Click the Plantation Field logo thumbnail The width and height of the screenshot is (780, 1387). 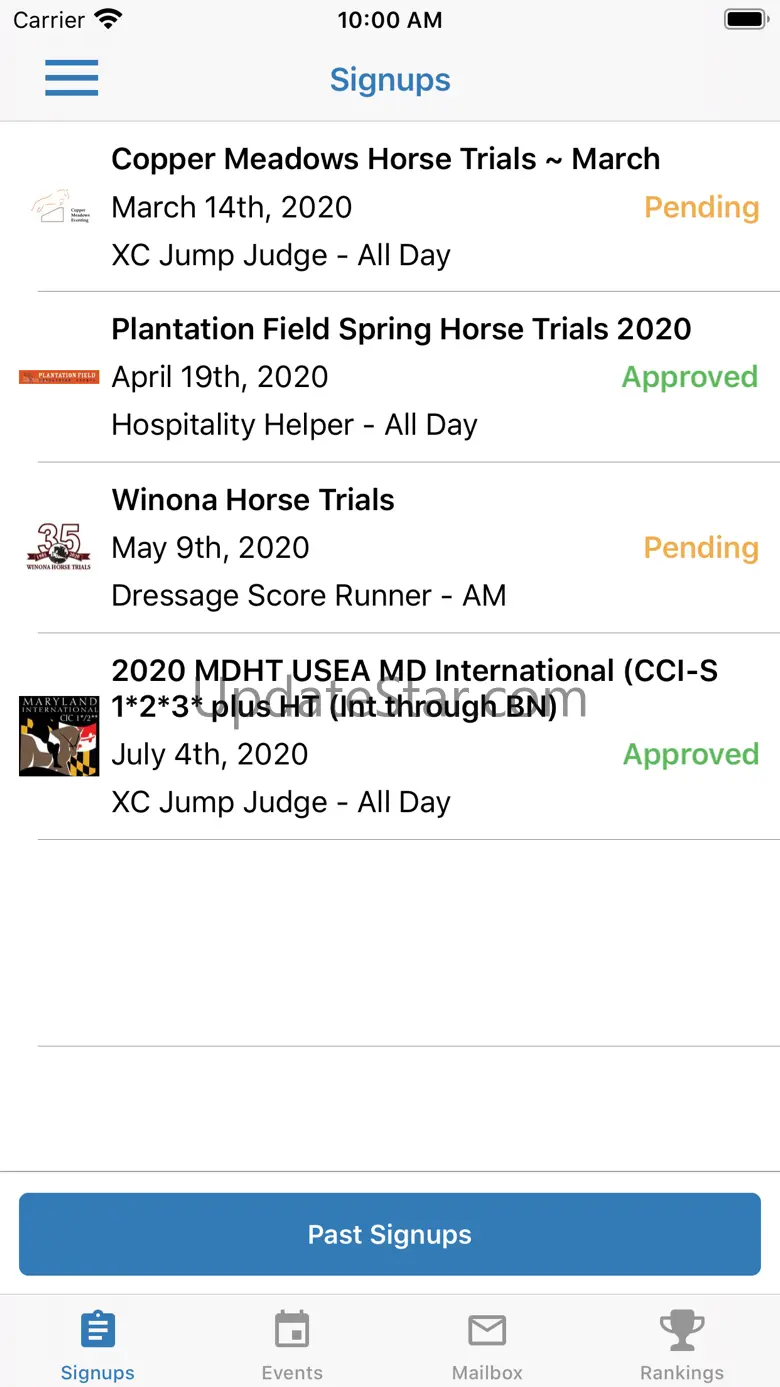pos(59,377)
